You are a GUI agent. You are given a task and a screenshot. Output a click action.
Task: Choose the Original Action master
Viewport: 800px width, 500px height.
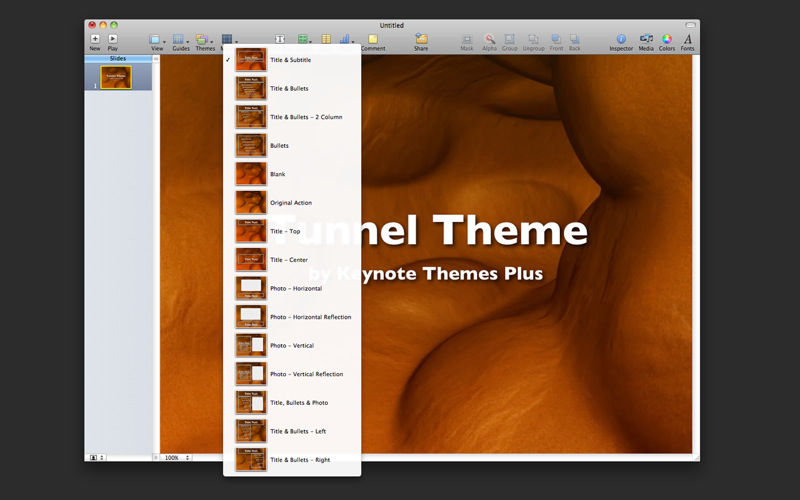click(x=292, y=203)
